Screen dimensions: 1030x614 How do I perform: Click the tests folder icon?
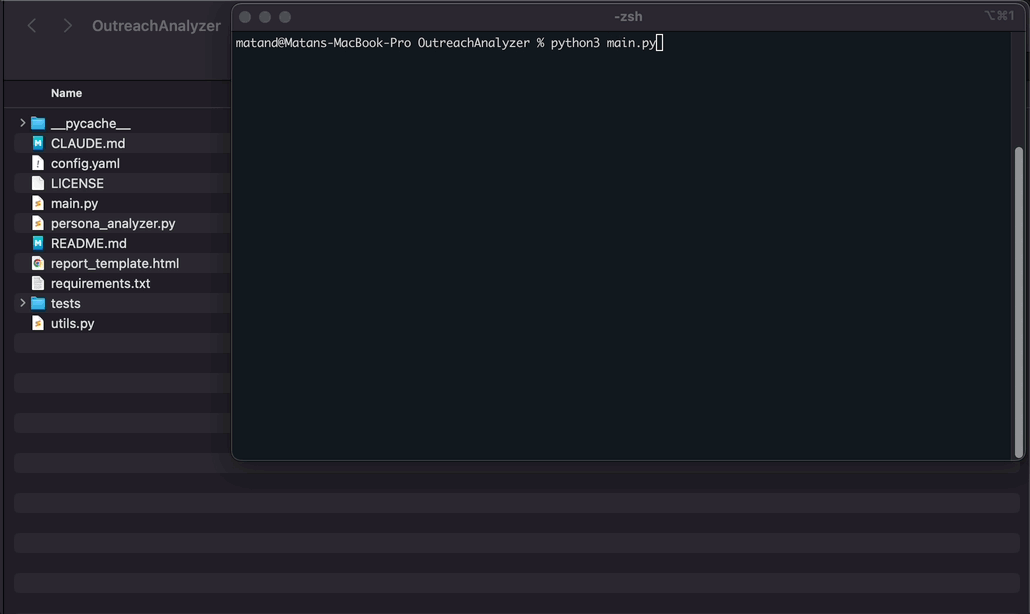point(38,303)
